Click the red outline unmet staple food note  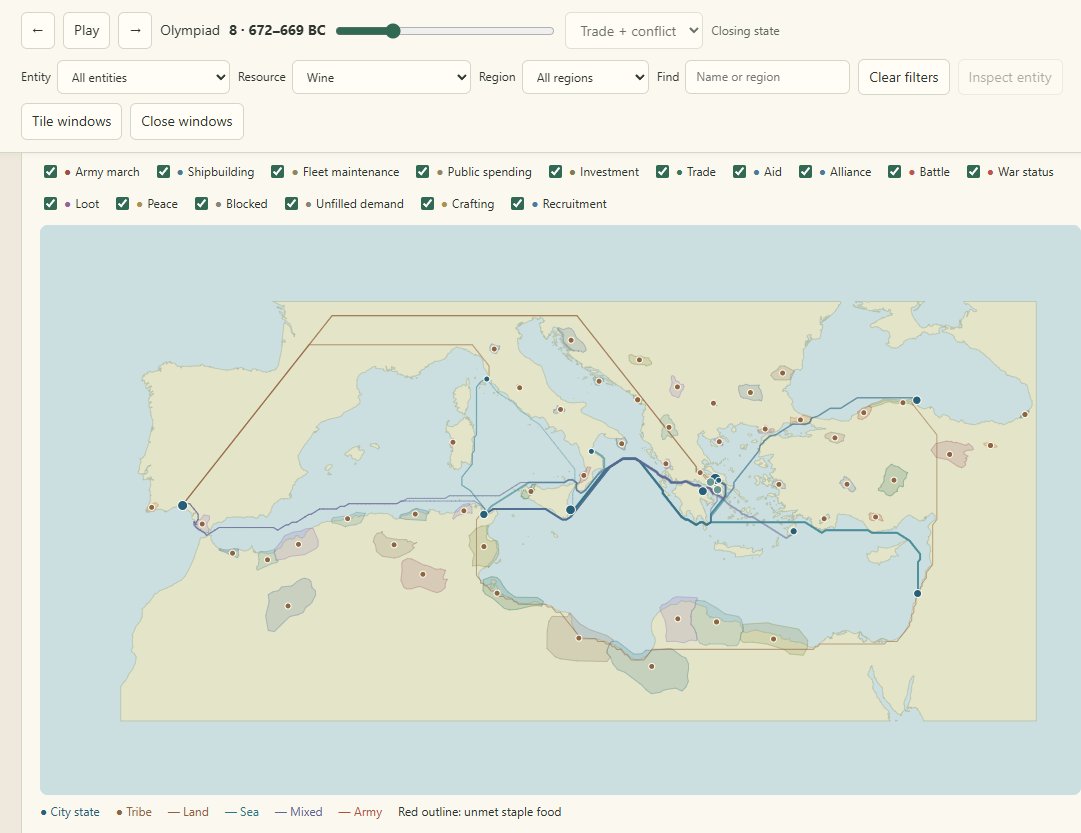coord(480,812)
